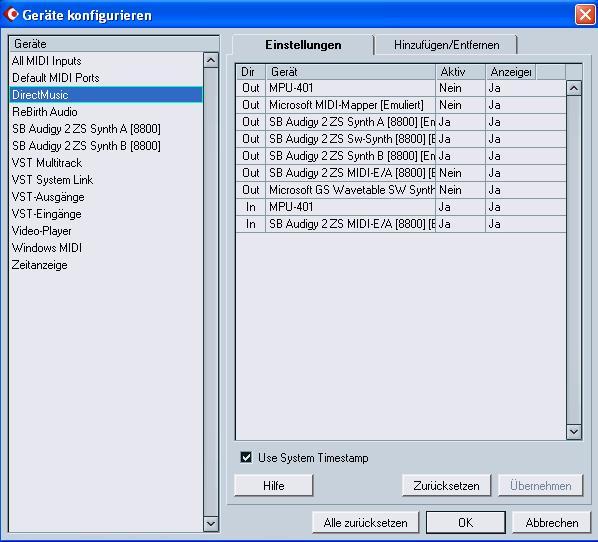Toggle Aktiv for In MPU-401 row
598x542 pixels.
(460, 207)
